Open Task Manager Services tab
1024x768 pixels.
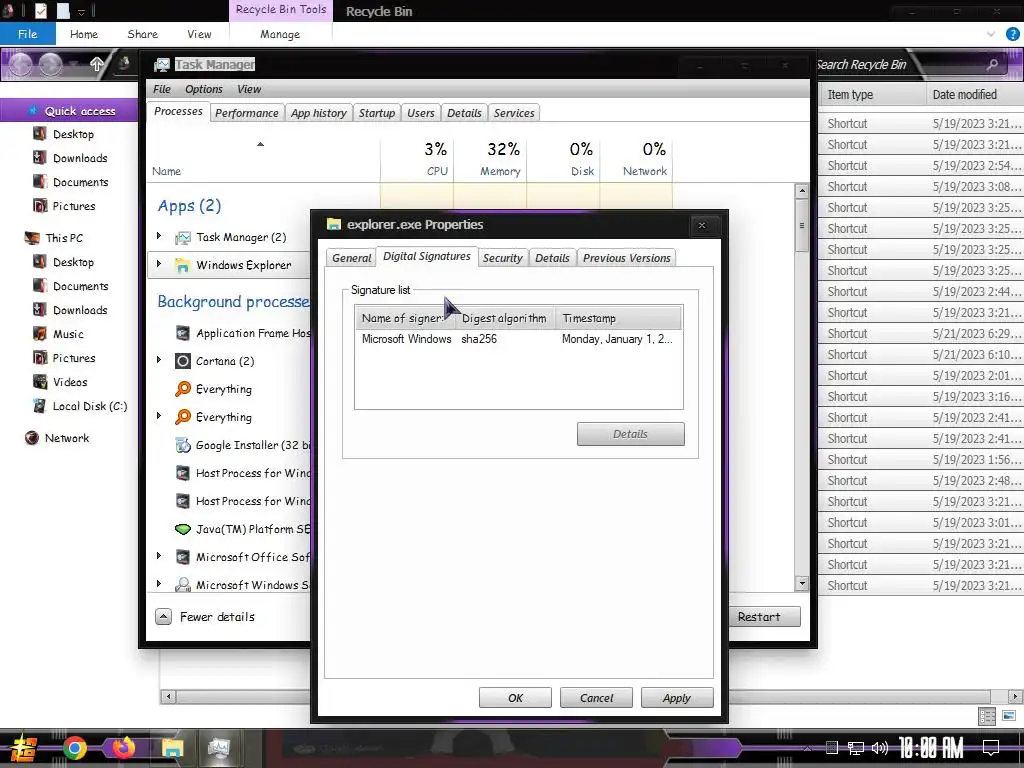pyautogui.click(x=514, y=113)
